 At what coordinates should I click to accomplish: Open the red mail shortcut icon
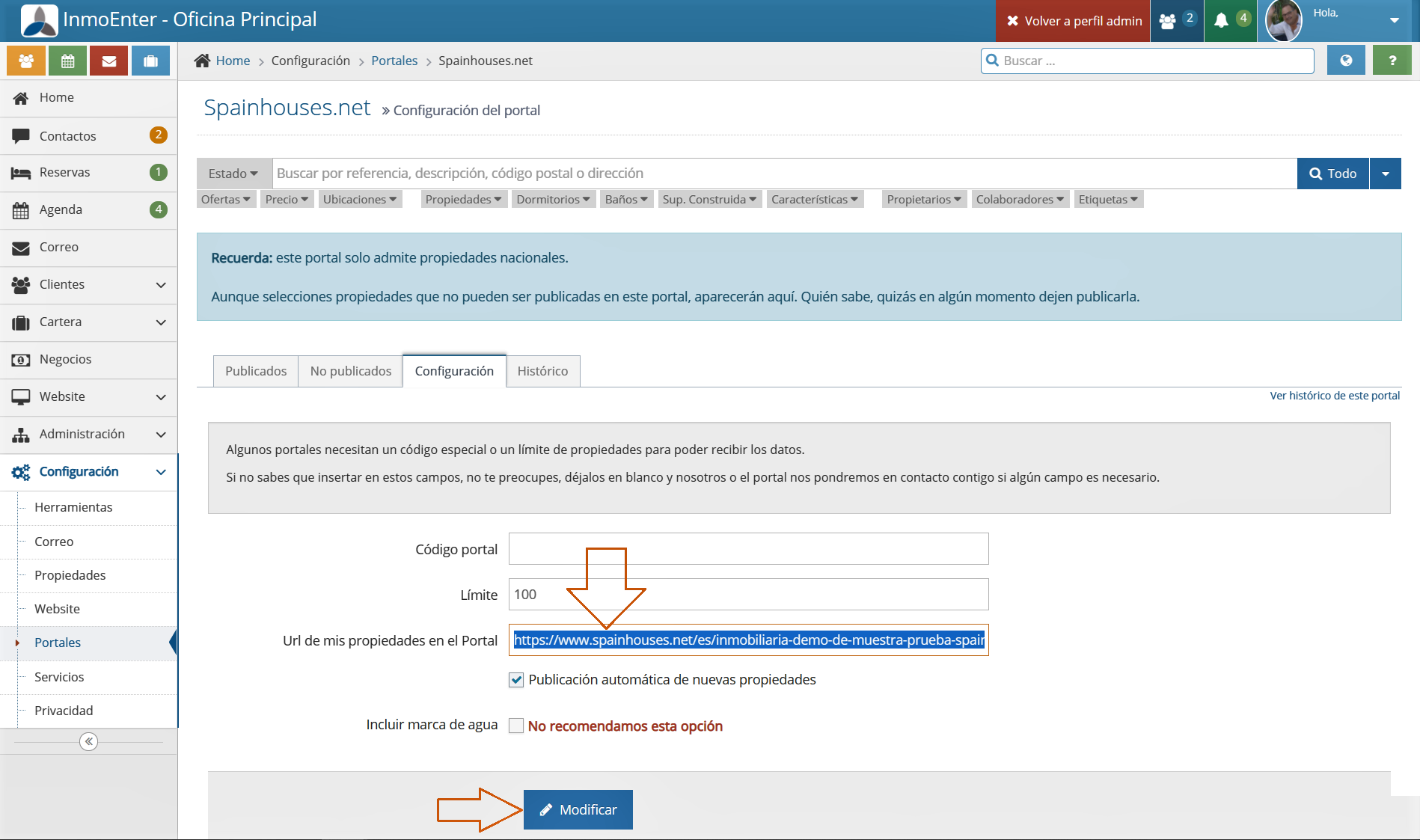109,61
